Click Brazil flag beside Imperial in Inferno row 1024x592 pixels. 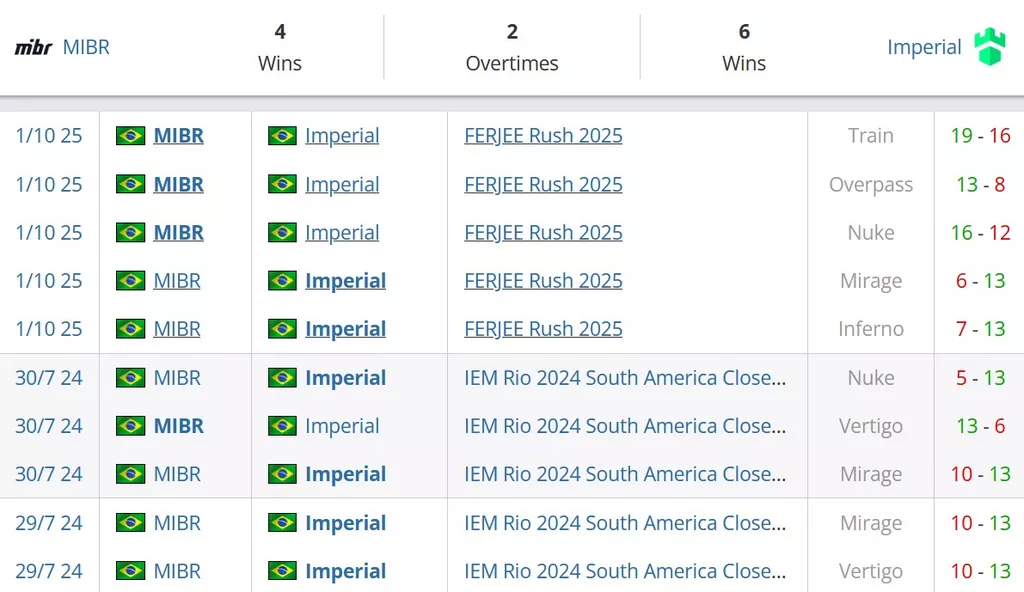coord(282,329)
